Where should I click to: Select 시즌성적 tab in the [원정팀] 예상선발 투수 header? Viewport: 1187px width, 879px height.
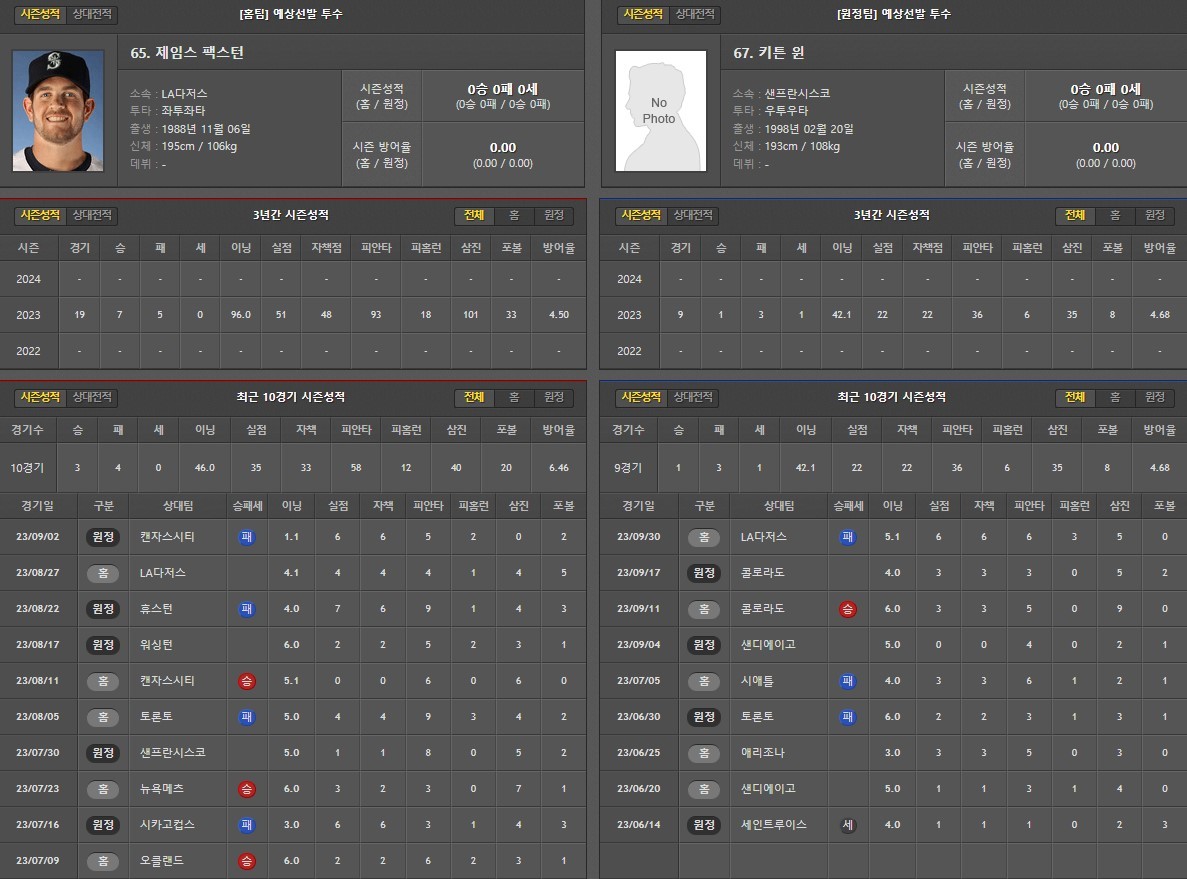pyautogui.click(x=643, y=14)
